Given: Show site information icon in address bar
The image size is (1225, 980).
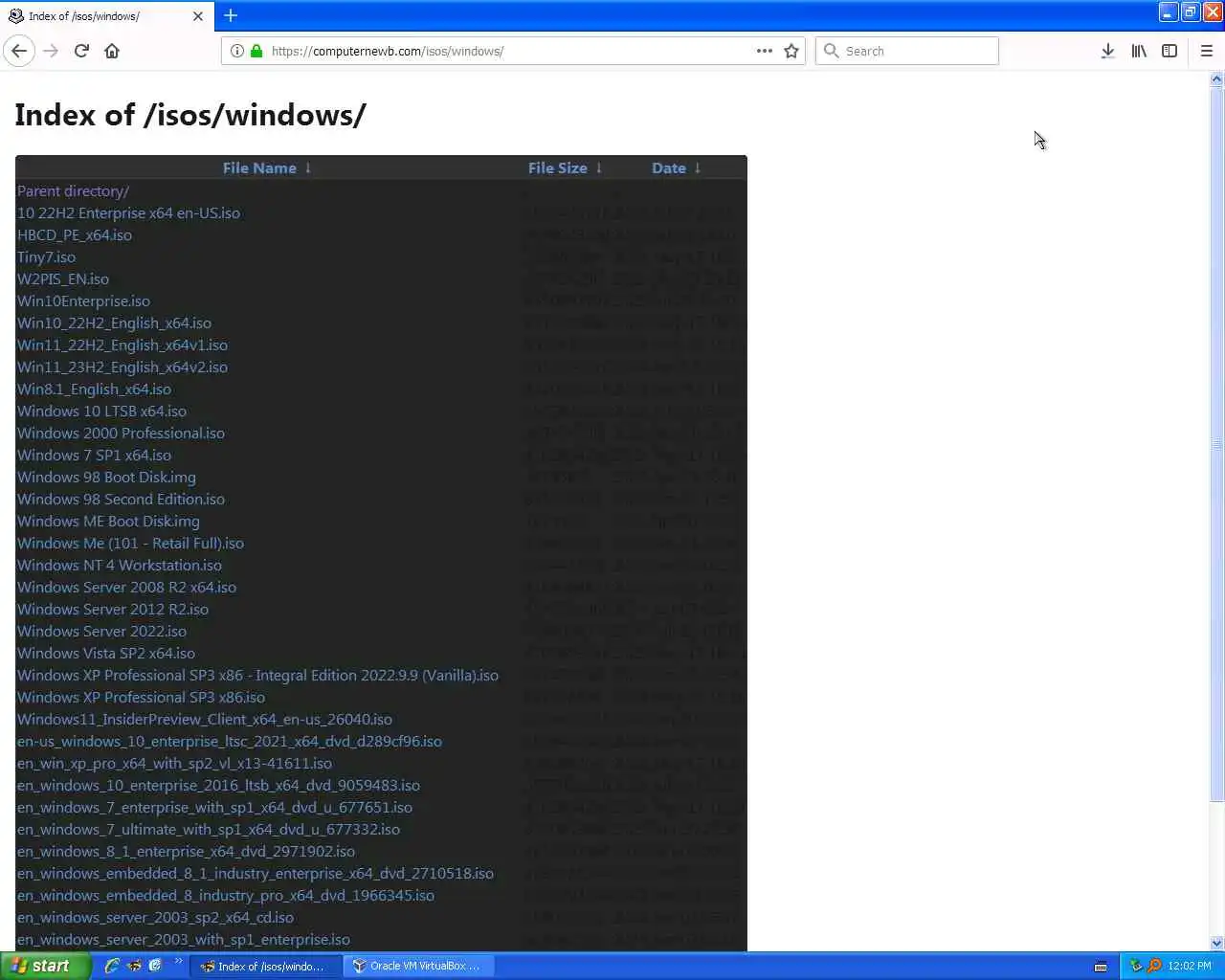Looking at the screenshot, I should pos(237,51).
